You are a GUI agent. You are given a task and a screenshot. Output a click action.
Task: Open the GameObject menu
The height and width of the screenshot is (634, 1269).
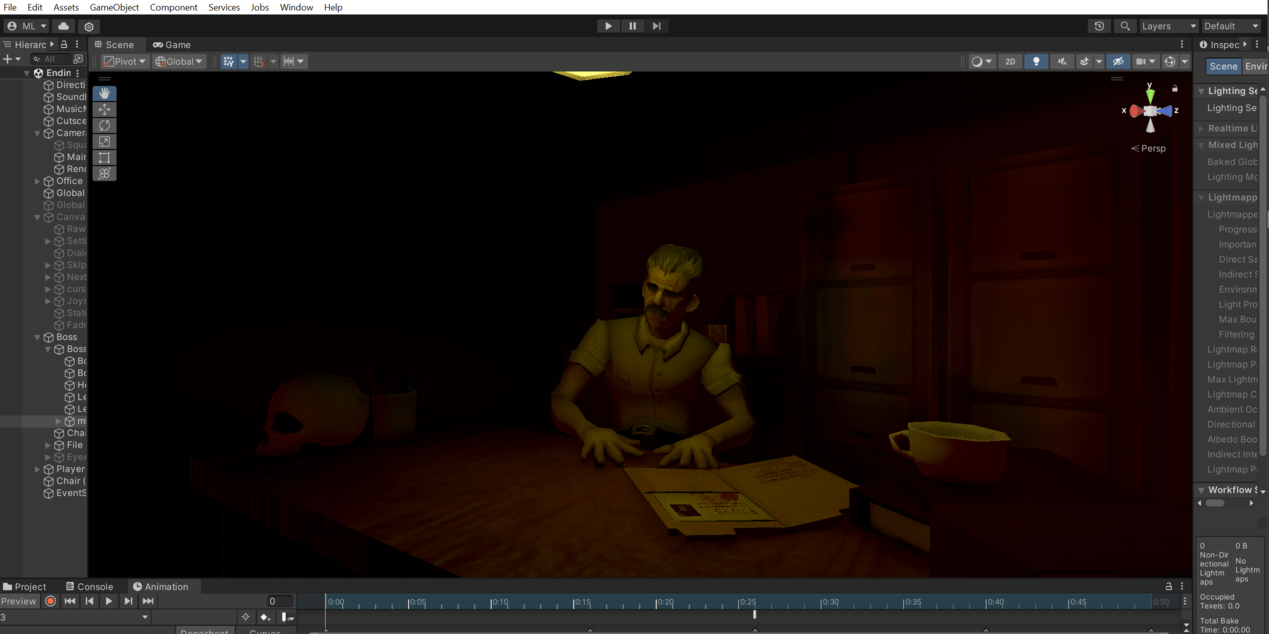(x=114, y=7)
